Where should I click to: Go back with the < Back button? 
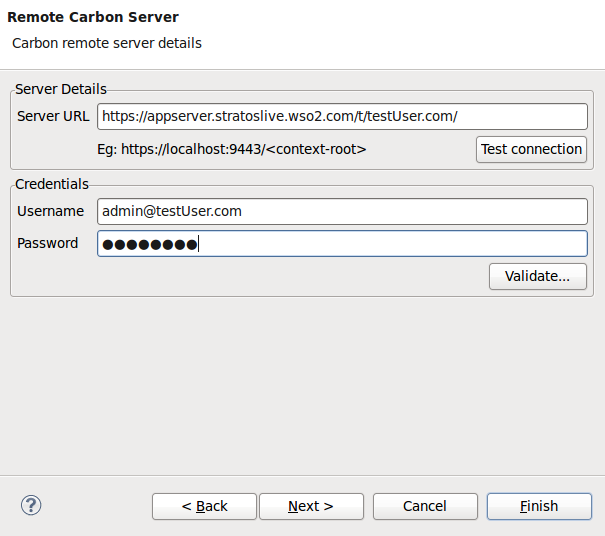pyautogui.click(x=204, y=506)
